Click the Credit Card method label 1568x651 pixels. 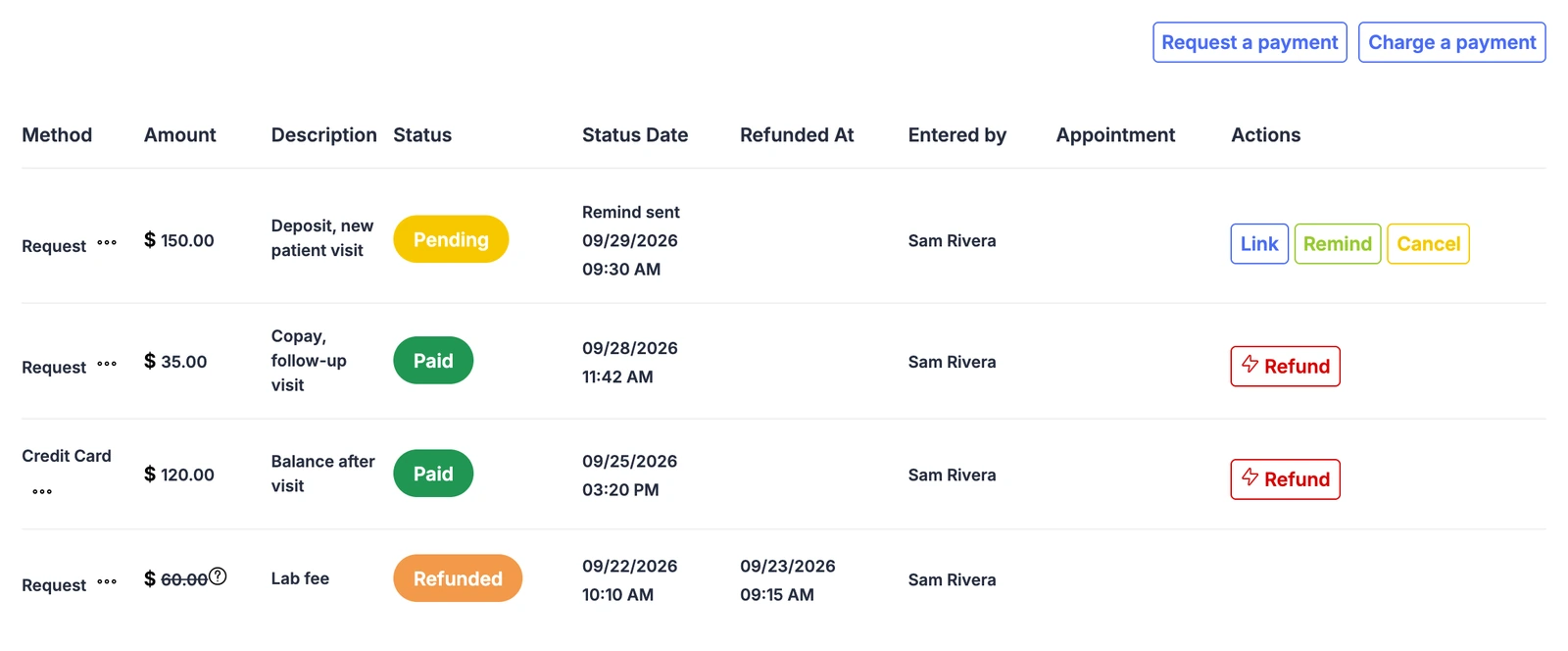[x=67, y=456]
